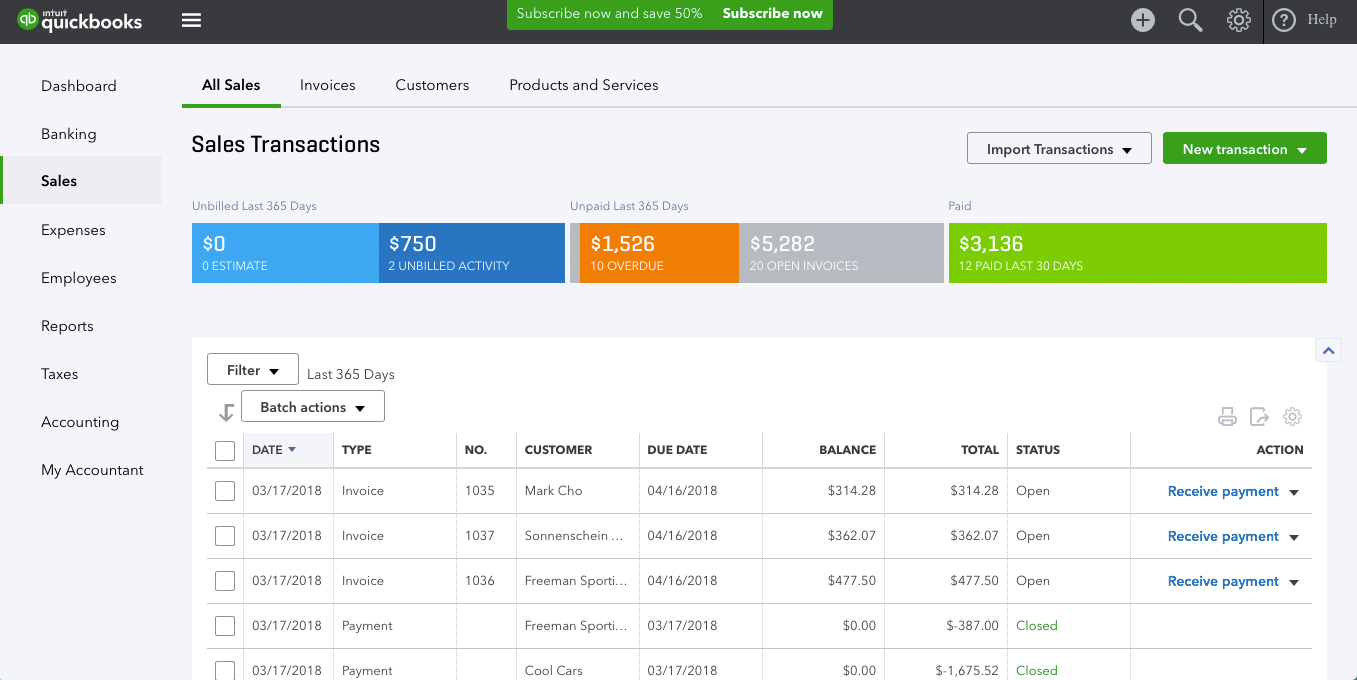Check the Cool Cars payment row checkbox
The image size is (1357, 680).
(225, 669)
